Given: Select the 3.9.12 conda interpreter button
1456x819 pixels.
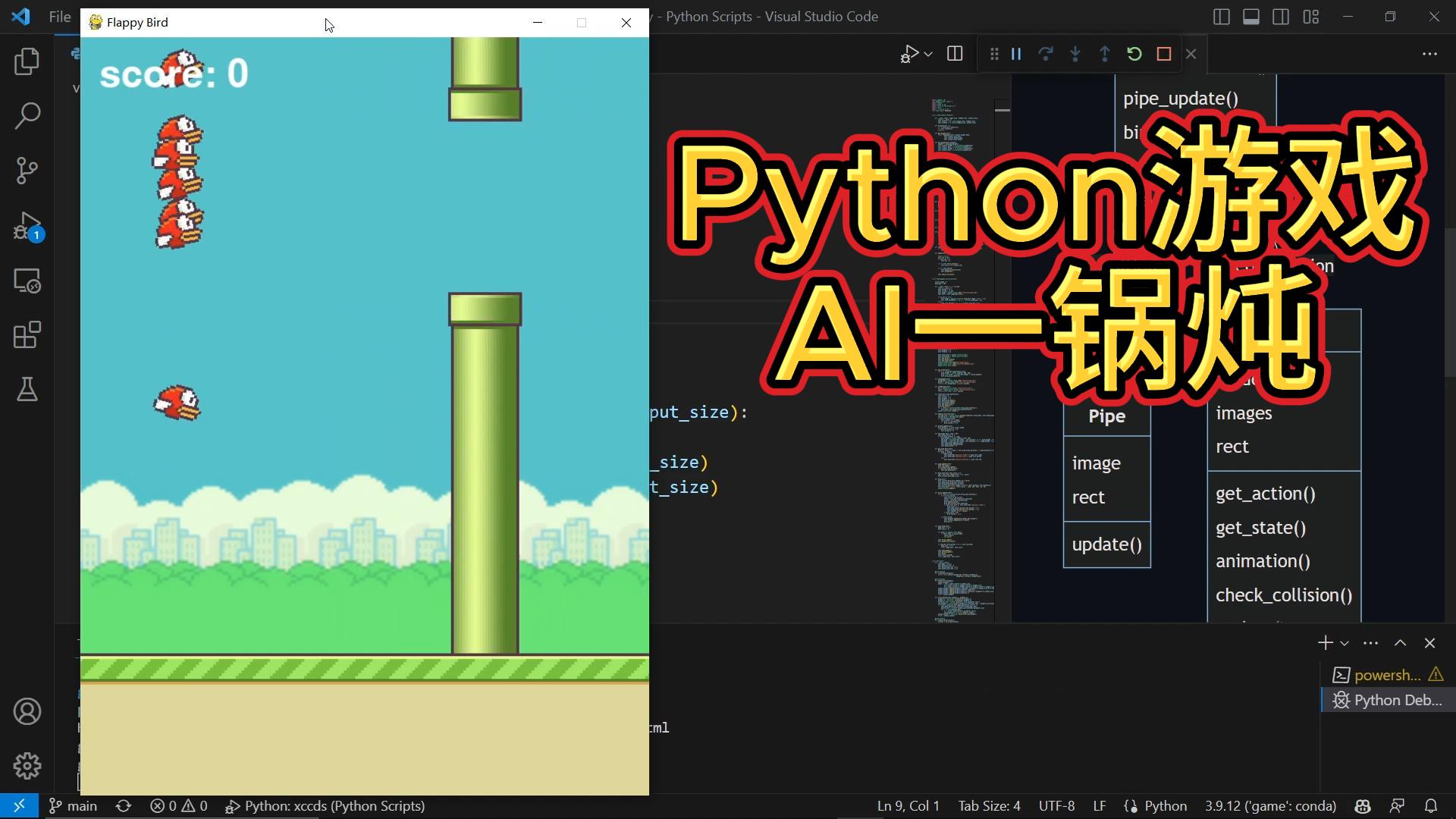Looking at the screenshot, I should [x=1270, y=806].
